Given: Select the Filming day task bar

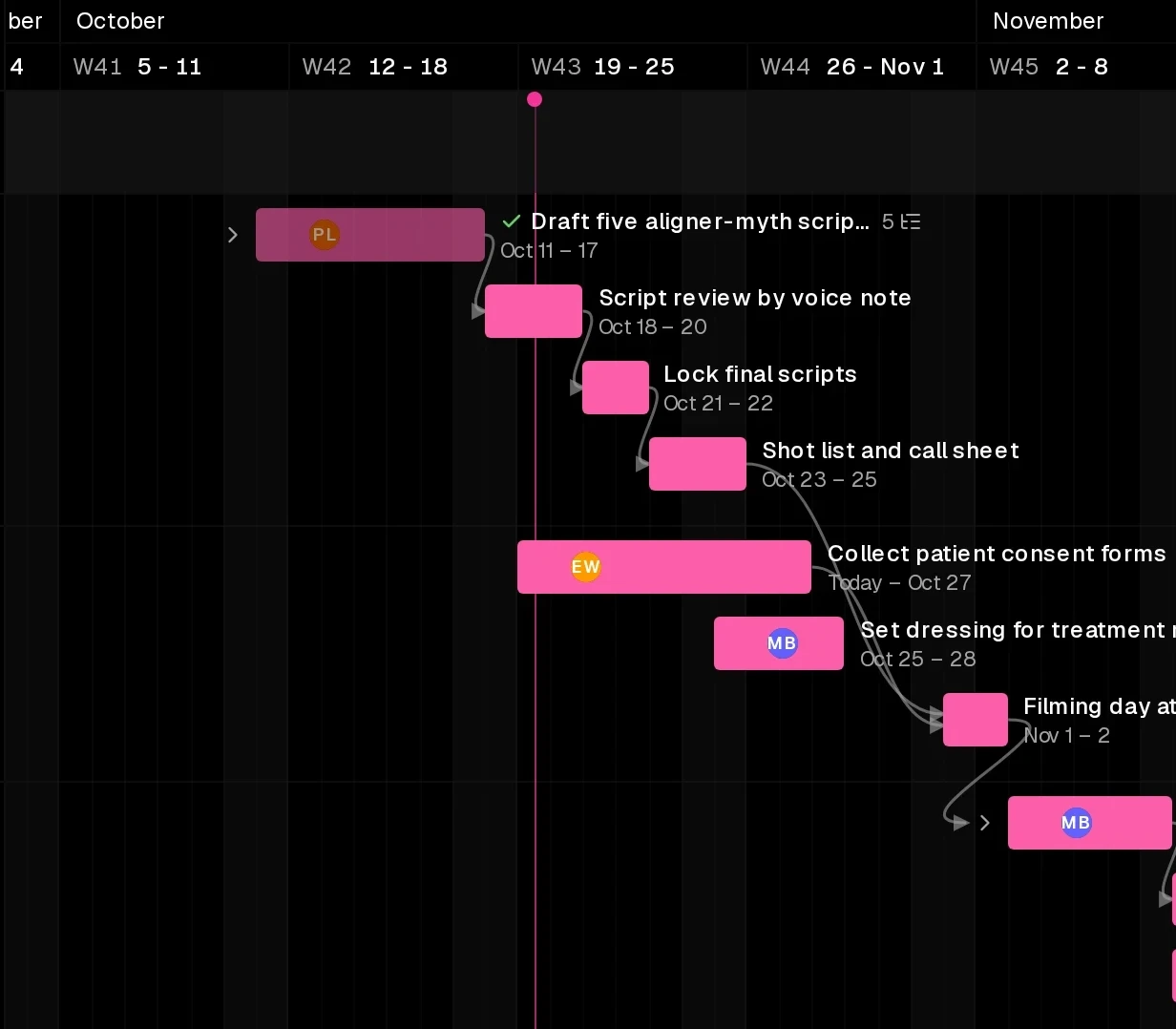Looking at the screenshot, I should tap(976, 720).
